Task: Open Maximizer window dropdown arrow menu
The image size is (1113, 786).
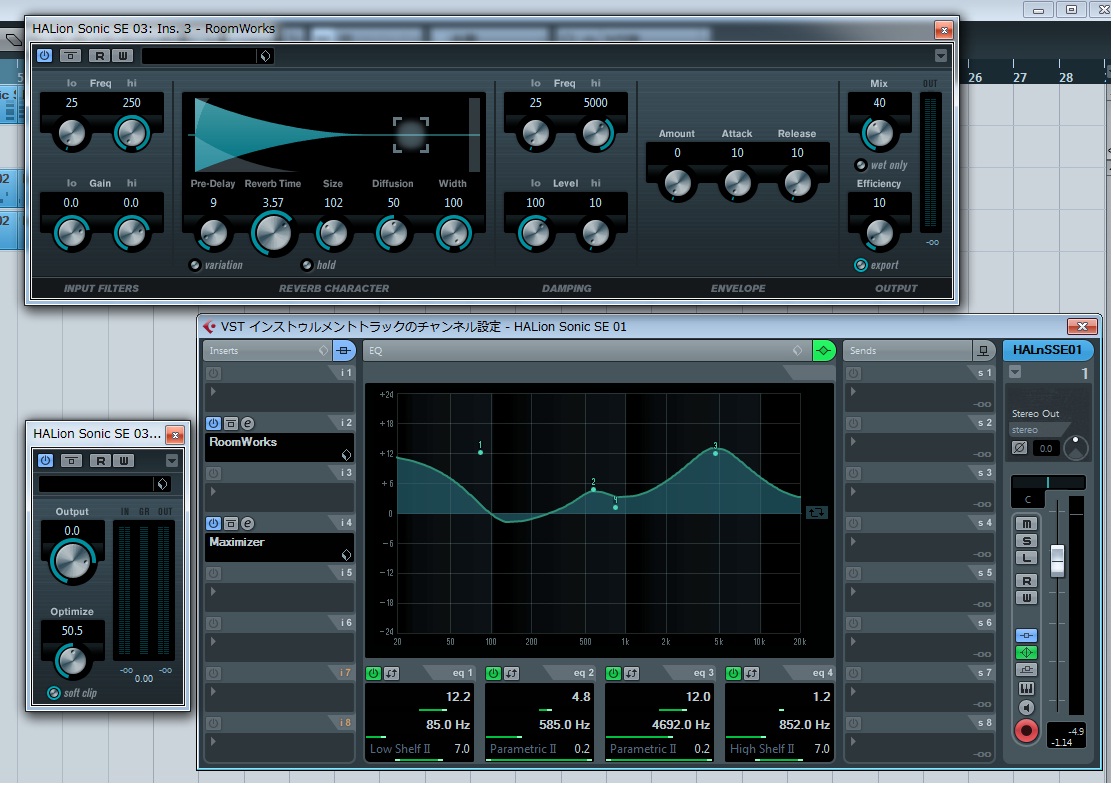Action: (x=172, y=460)
